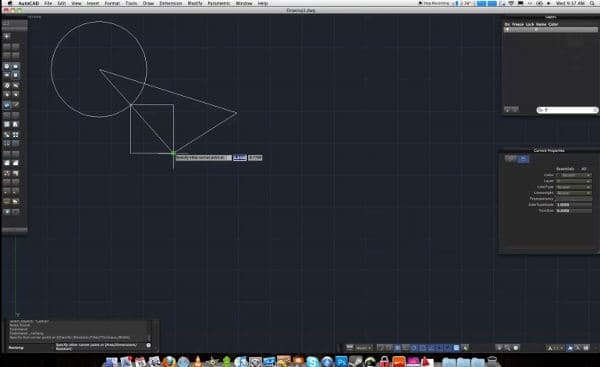Screen dimensions: 600x367
Task: Click the layout grid icon beside Model dropdown
Action: 349,347
